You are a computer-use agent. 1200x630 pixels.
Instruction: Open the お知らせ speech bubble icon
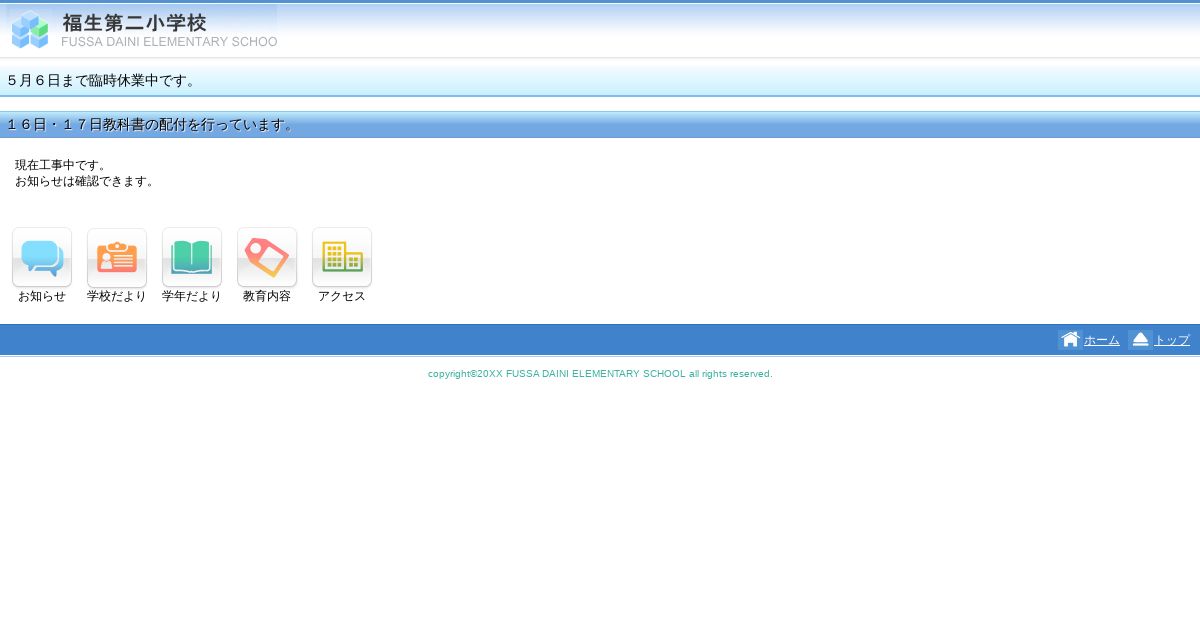[x=42, y=257]
